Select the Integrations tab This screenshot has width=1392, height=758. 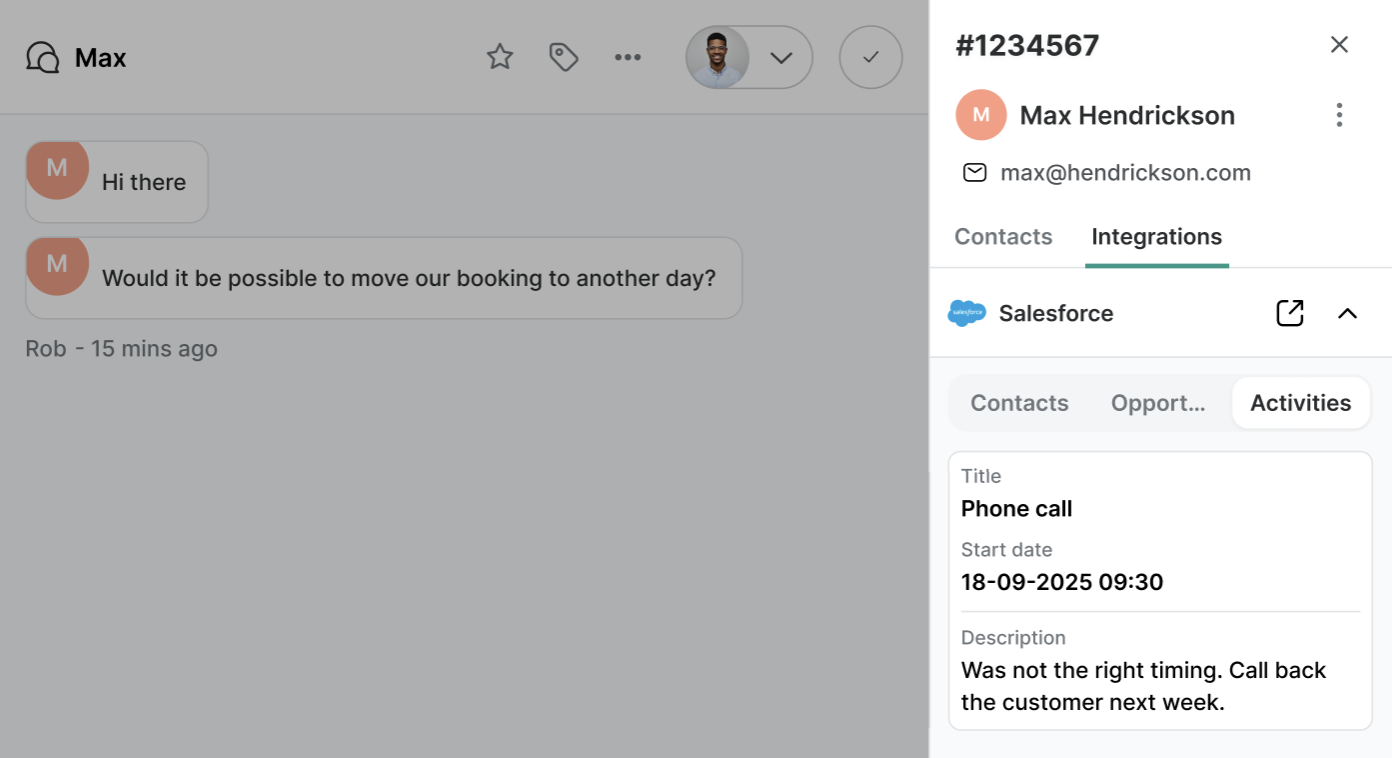point(1157,237)
